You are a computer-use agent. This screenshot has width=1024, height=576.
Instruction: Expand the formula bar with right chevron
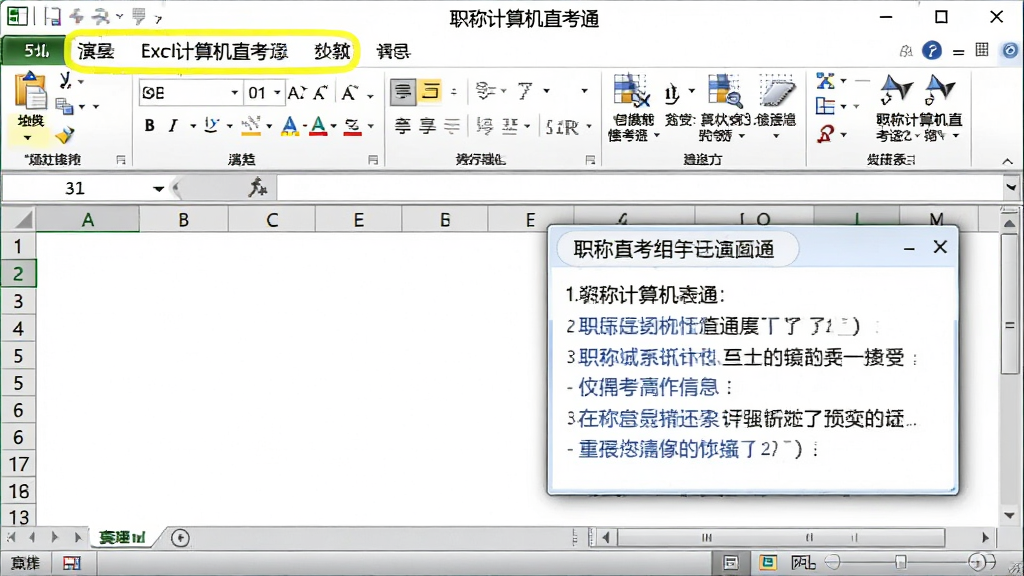pyautogui.click(x=1012, y=187)
